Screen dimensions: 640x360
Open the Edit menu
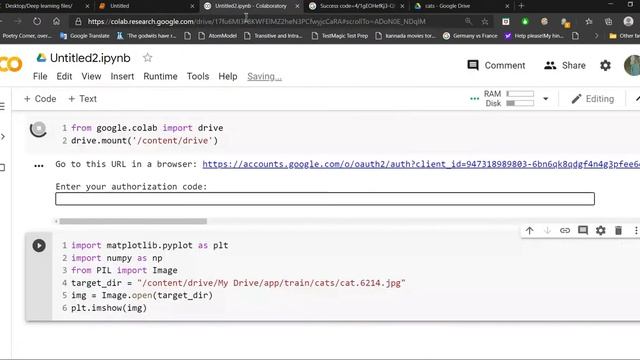[64, 76]
